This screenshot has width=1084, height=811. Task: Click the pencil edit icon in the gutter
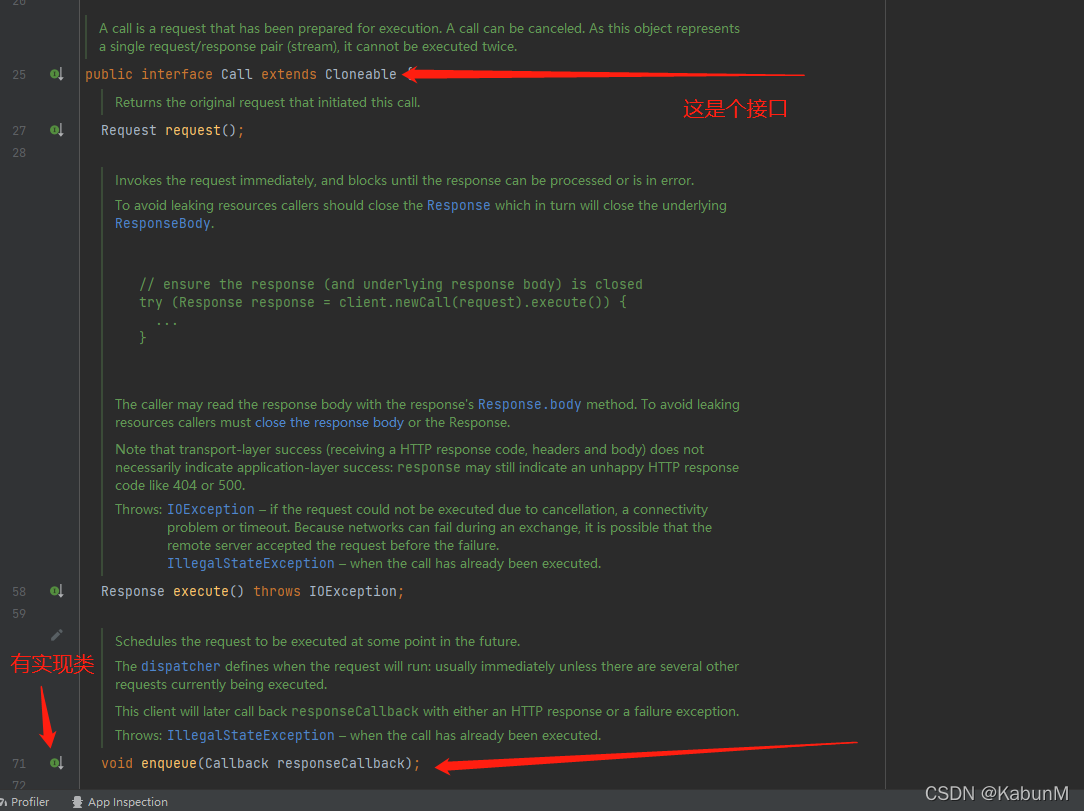tap(57, 634)
